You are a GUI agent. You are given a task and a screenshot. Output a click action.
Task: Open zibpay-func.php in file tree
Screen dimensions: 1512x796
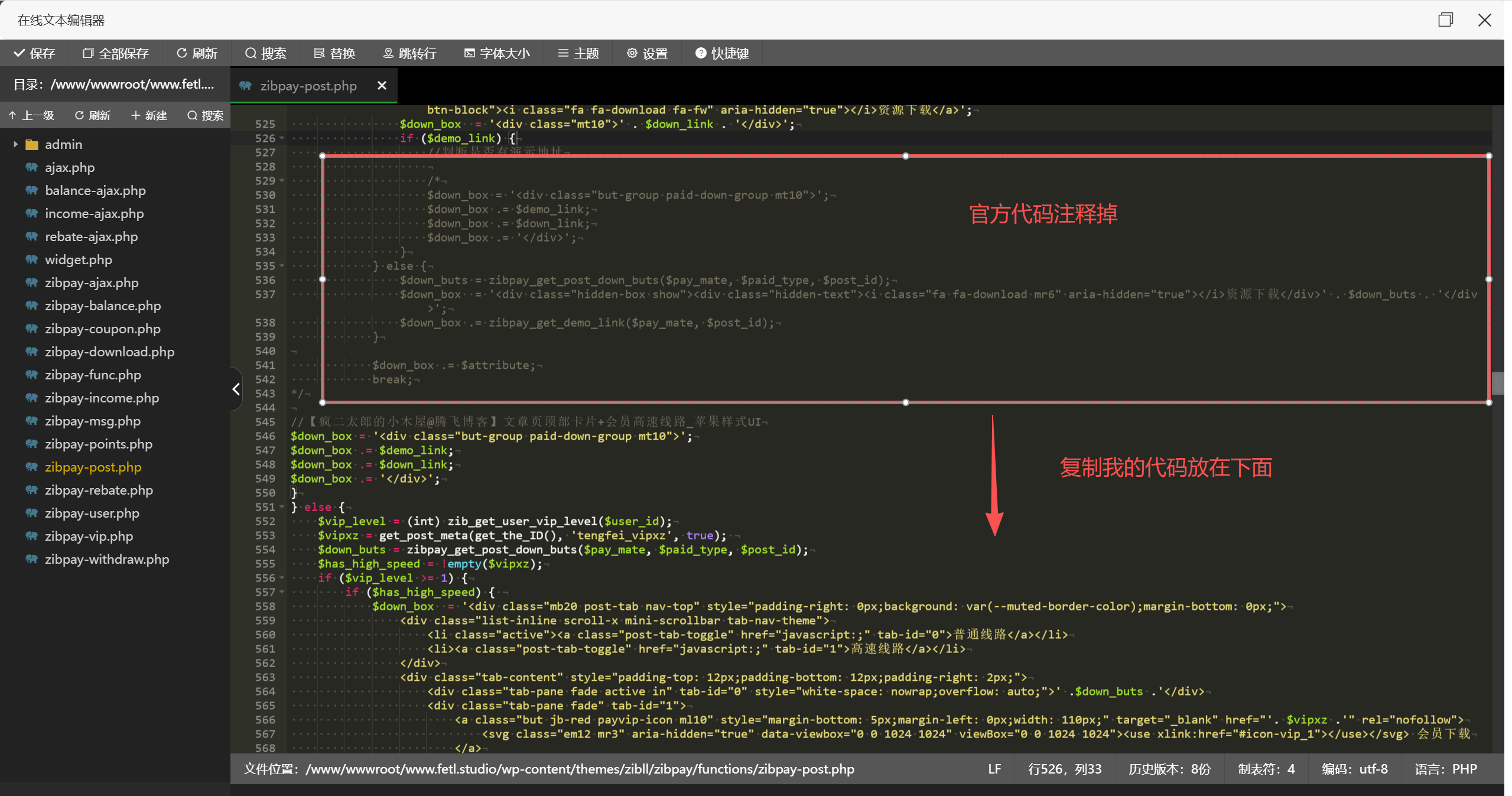(93, 375)
